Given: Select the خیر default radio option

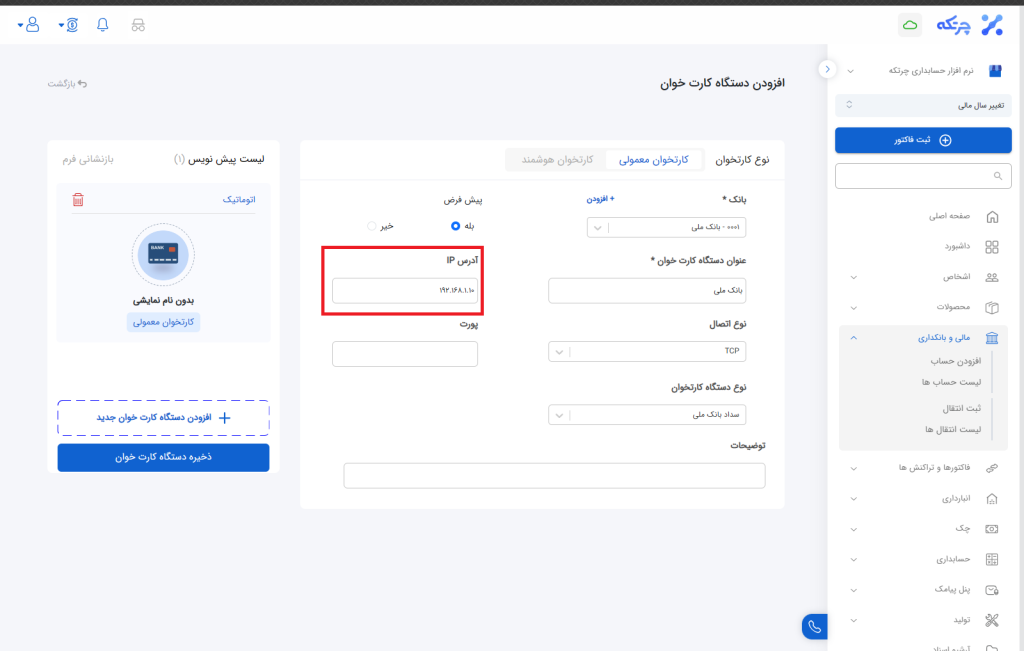Looking at the screenshot, I should [x=373, y=226].
